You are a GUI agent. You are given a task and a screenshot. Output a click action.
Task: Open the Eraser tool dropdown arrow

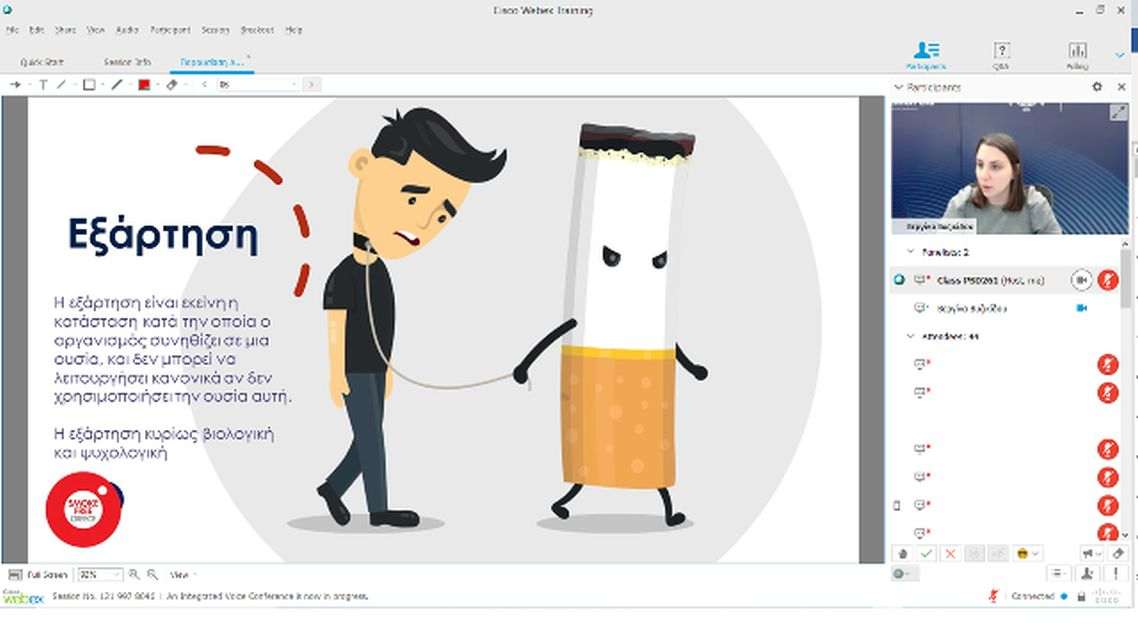pyautogui.click(x=186, y=85)
